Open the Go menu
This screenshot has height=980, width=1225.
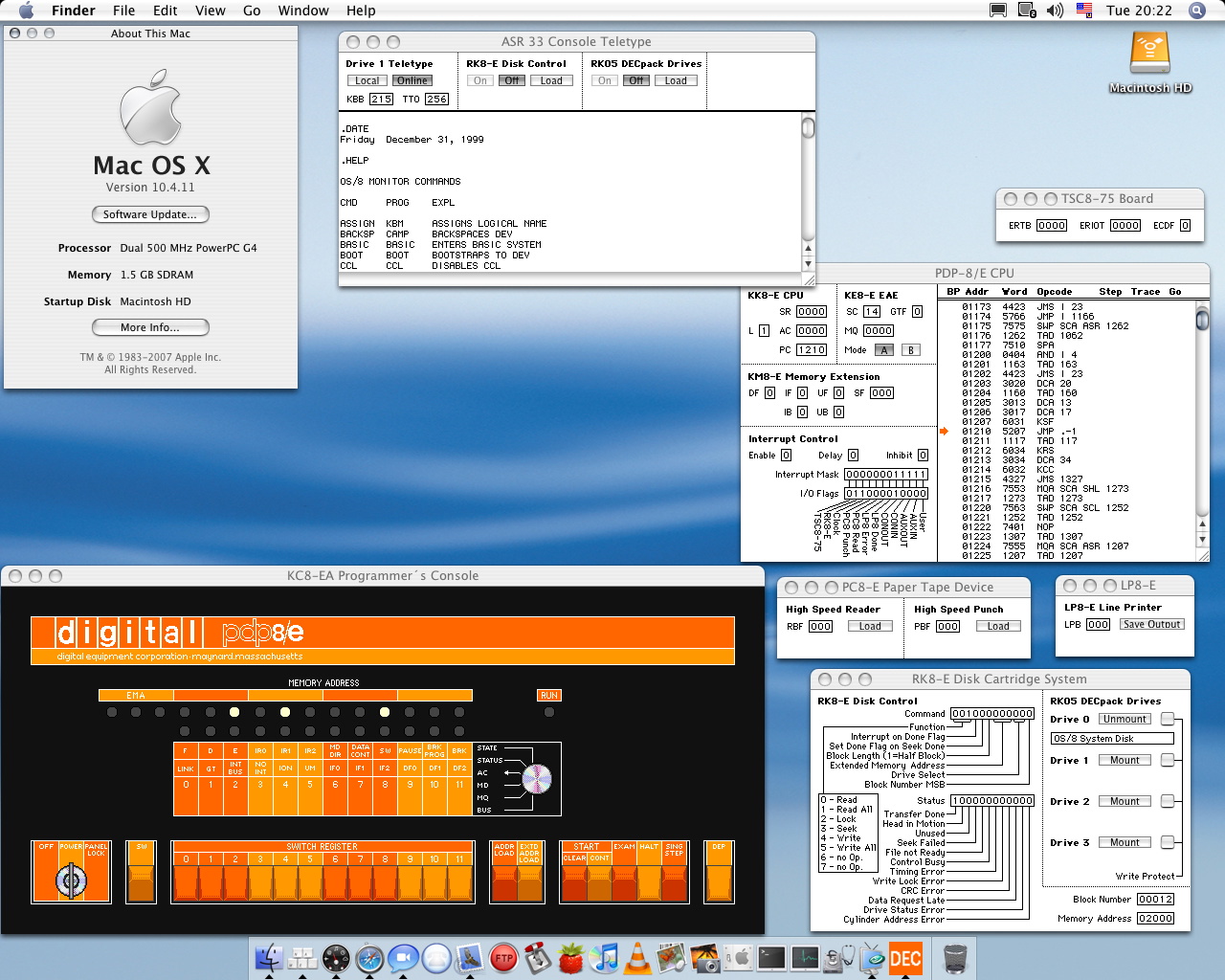[x=252, y=11]
